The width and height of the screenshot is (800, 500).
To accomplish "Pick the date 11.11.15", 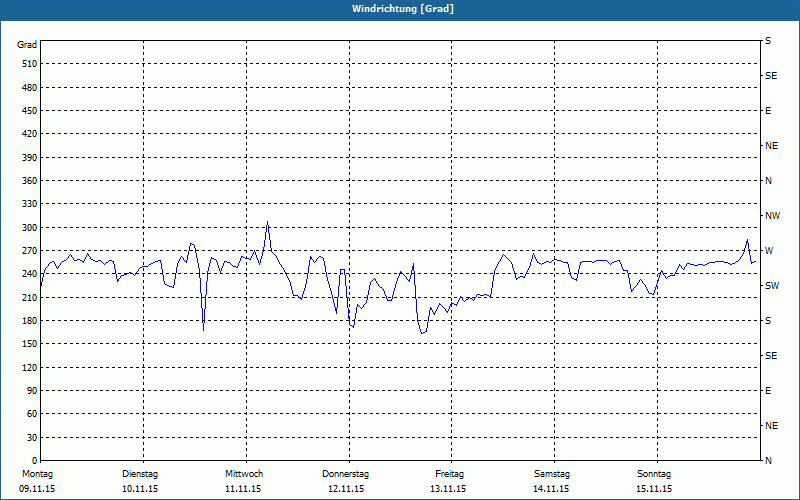I will (243, 489).
